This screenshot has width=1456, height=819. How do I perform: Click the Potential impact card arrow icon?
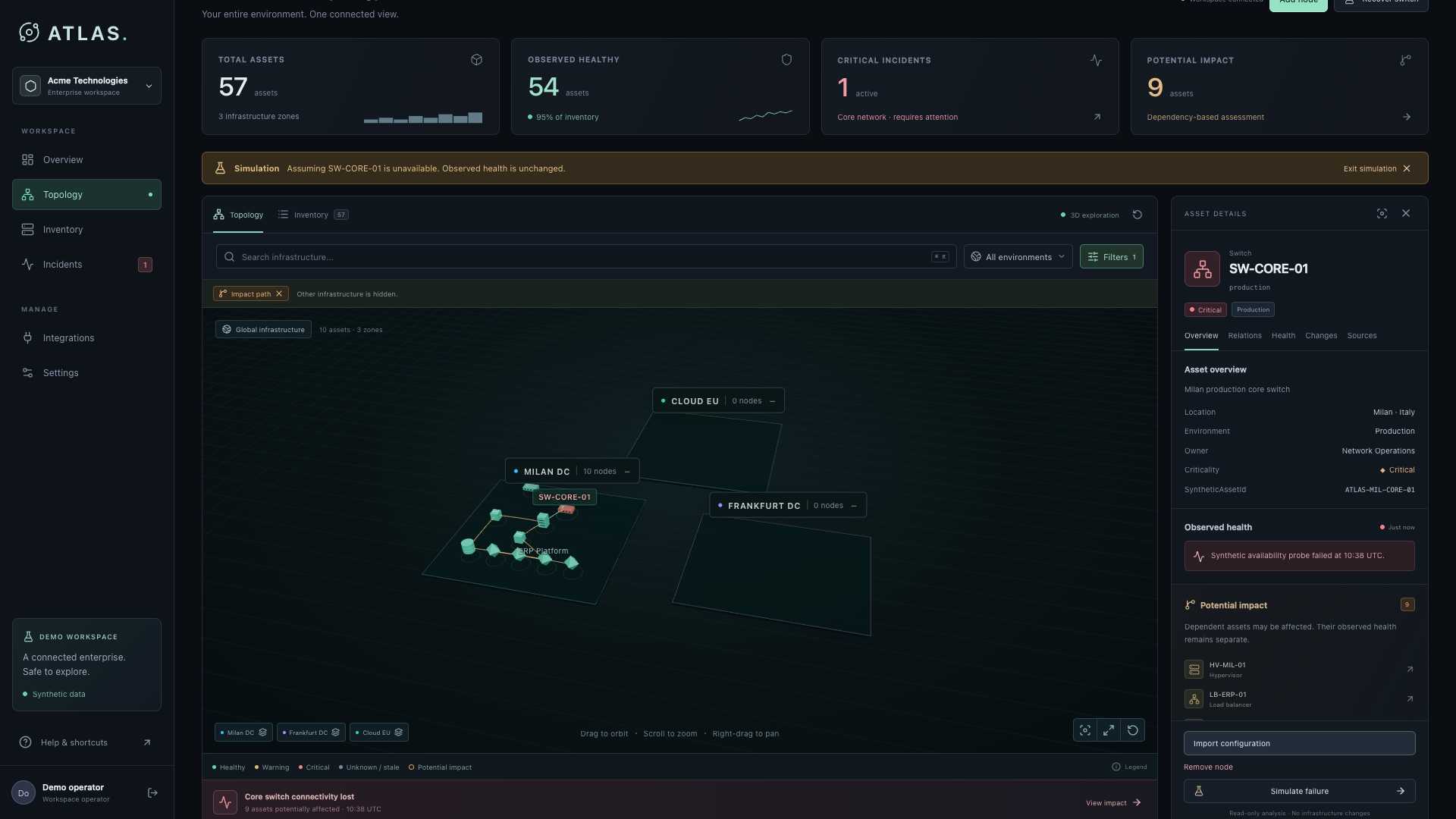pyautogui.click(x=1406, y=118)
